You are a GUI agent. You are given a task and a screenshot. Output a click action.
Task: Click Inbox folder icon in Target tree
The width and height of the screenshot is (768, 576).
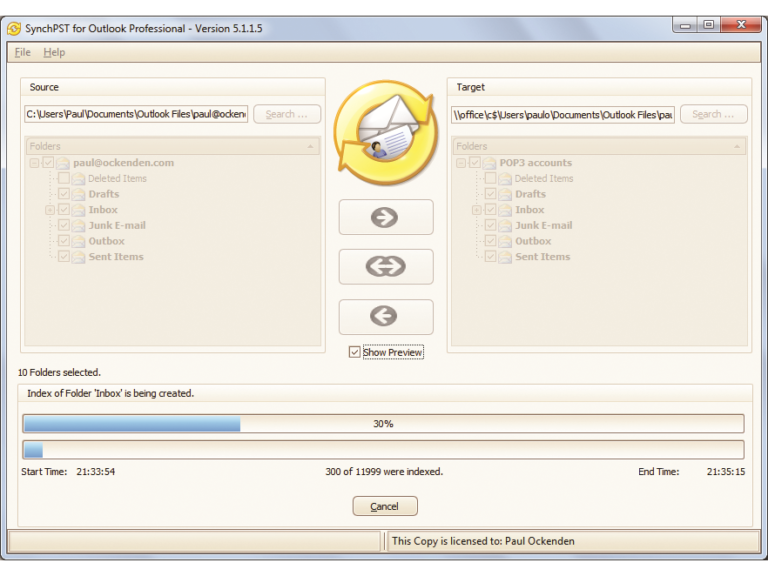click(505, 210)
